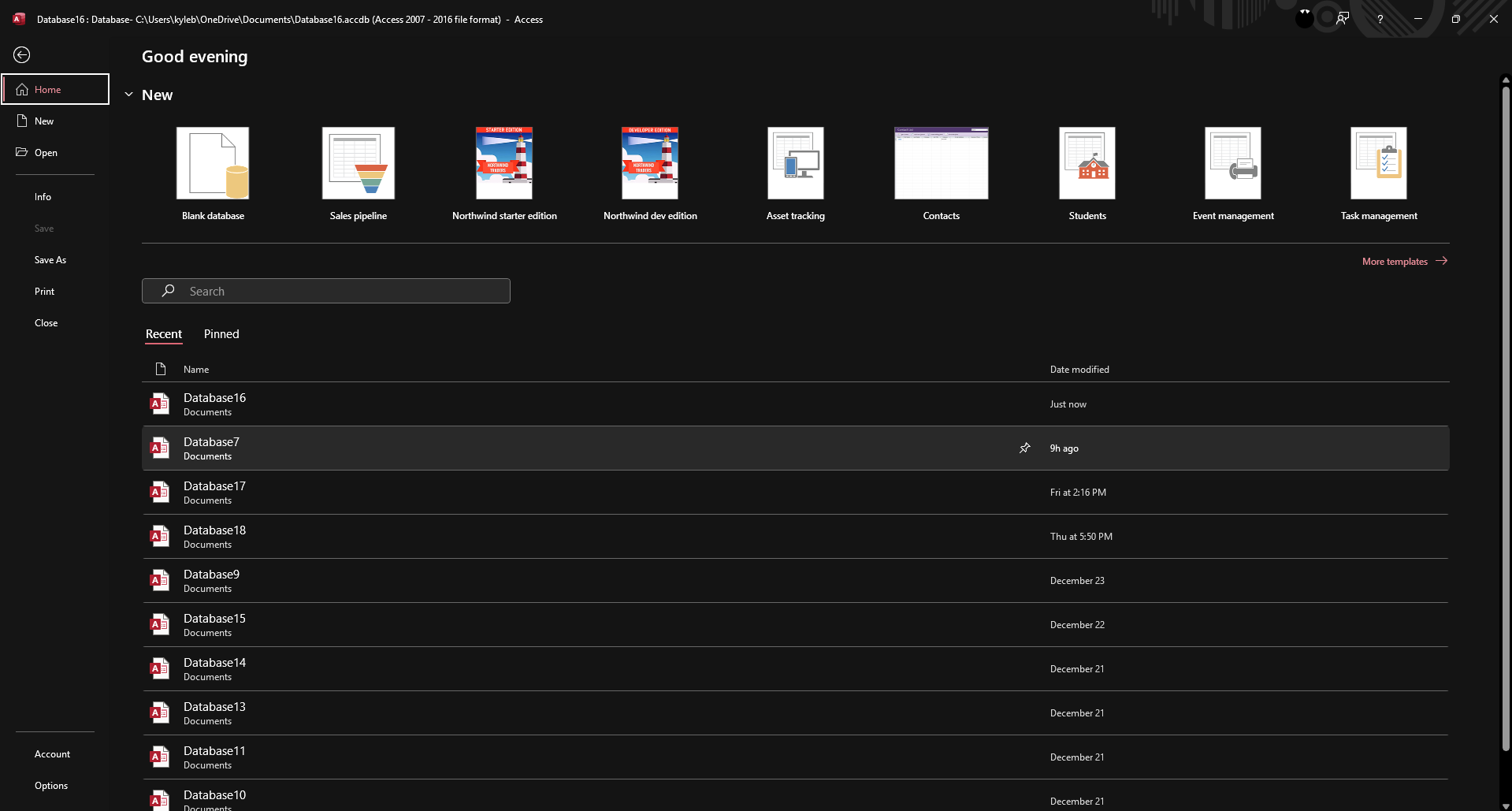Open the Blank database template
Viewport: 1512px width, 811px height.
pyautogui.click(x=213, y=163)
